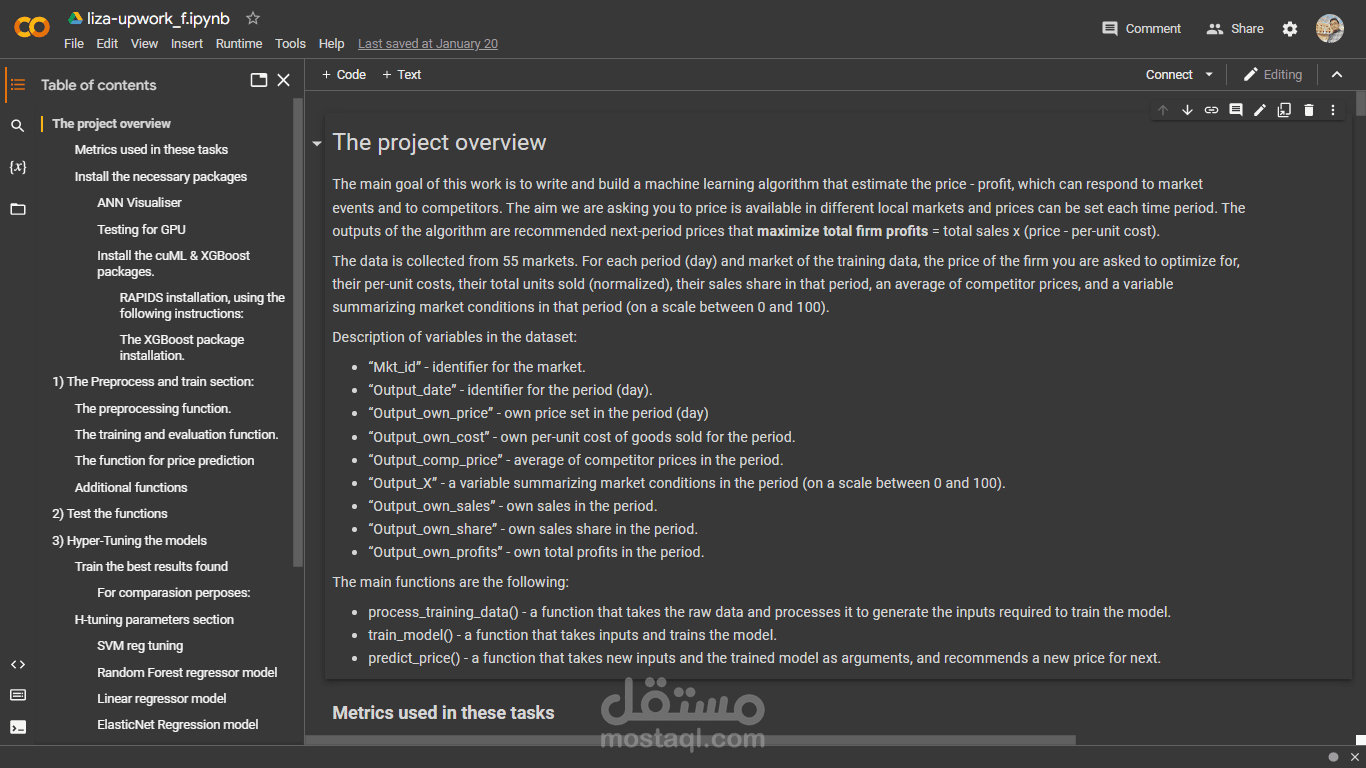Go to Install the necessary packages
This screenshot has width=1366, height=768.
point(160,177)
